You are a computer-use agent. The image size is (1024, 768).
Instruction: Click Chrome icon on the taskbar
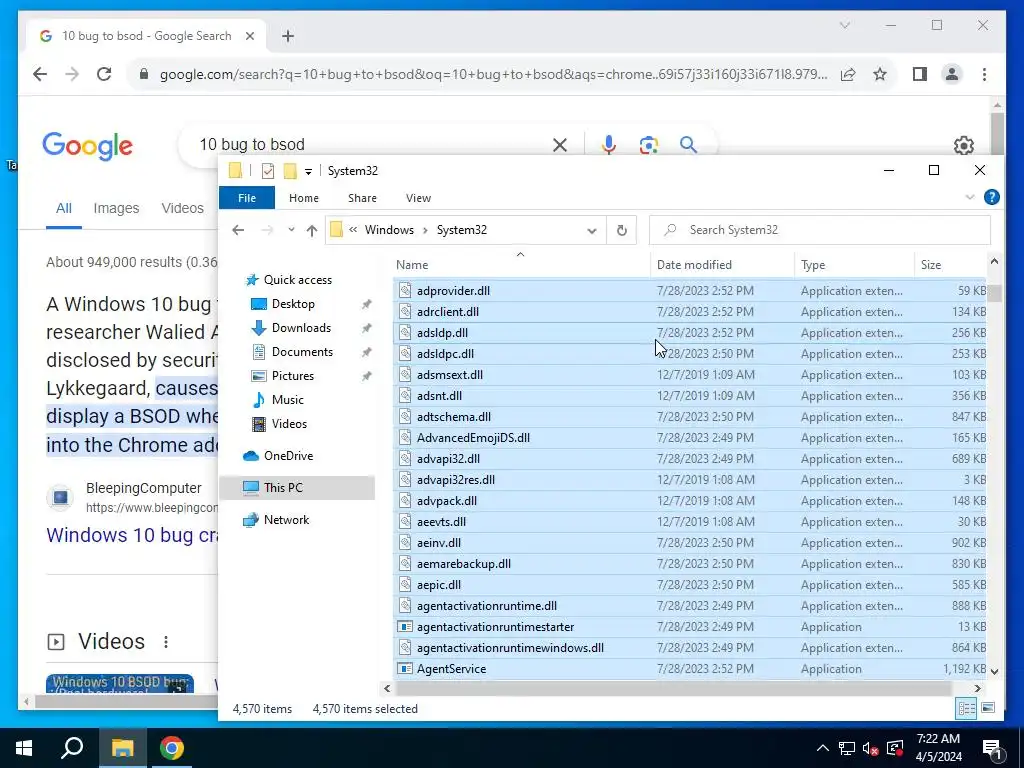[x=172, y=748]
